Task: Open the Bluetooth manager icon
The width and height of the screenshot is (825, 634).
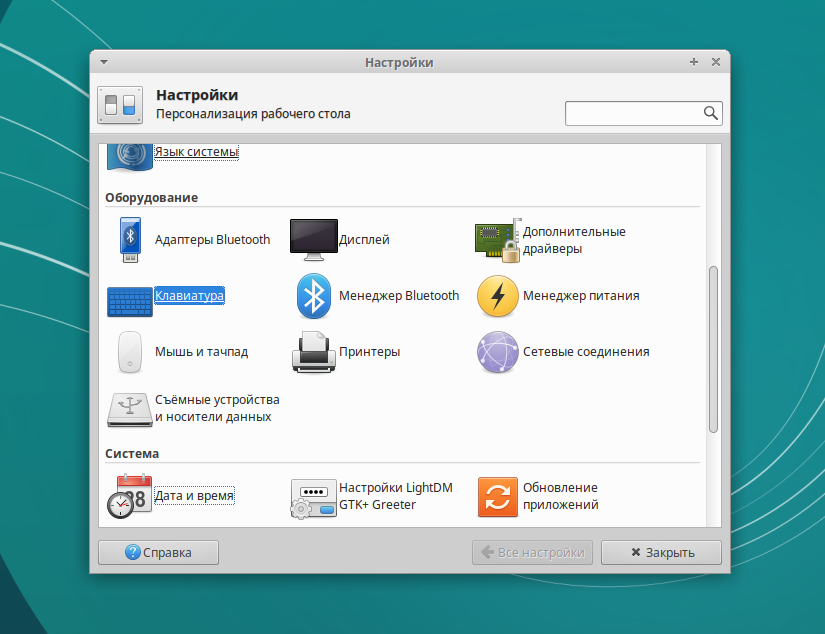Action: [314, 296]
